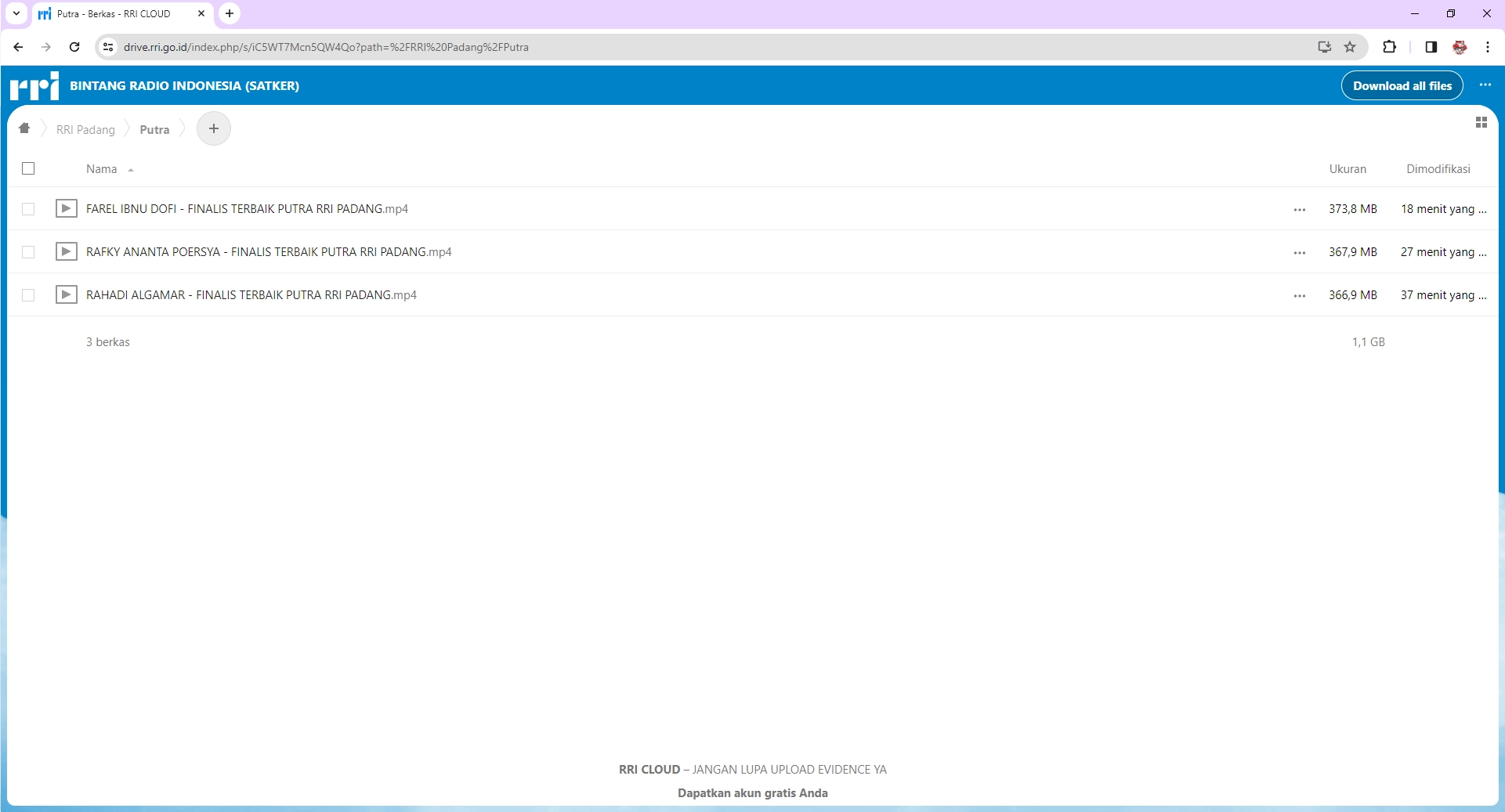Image resolution: width=1505 pixels, height=812 pixels.
Task: Click the RRI logo in header
Action: click(x=34, y=86)
